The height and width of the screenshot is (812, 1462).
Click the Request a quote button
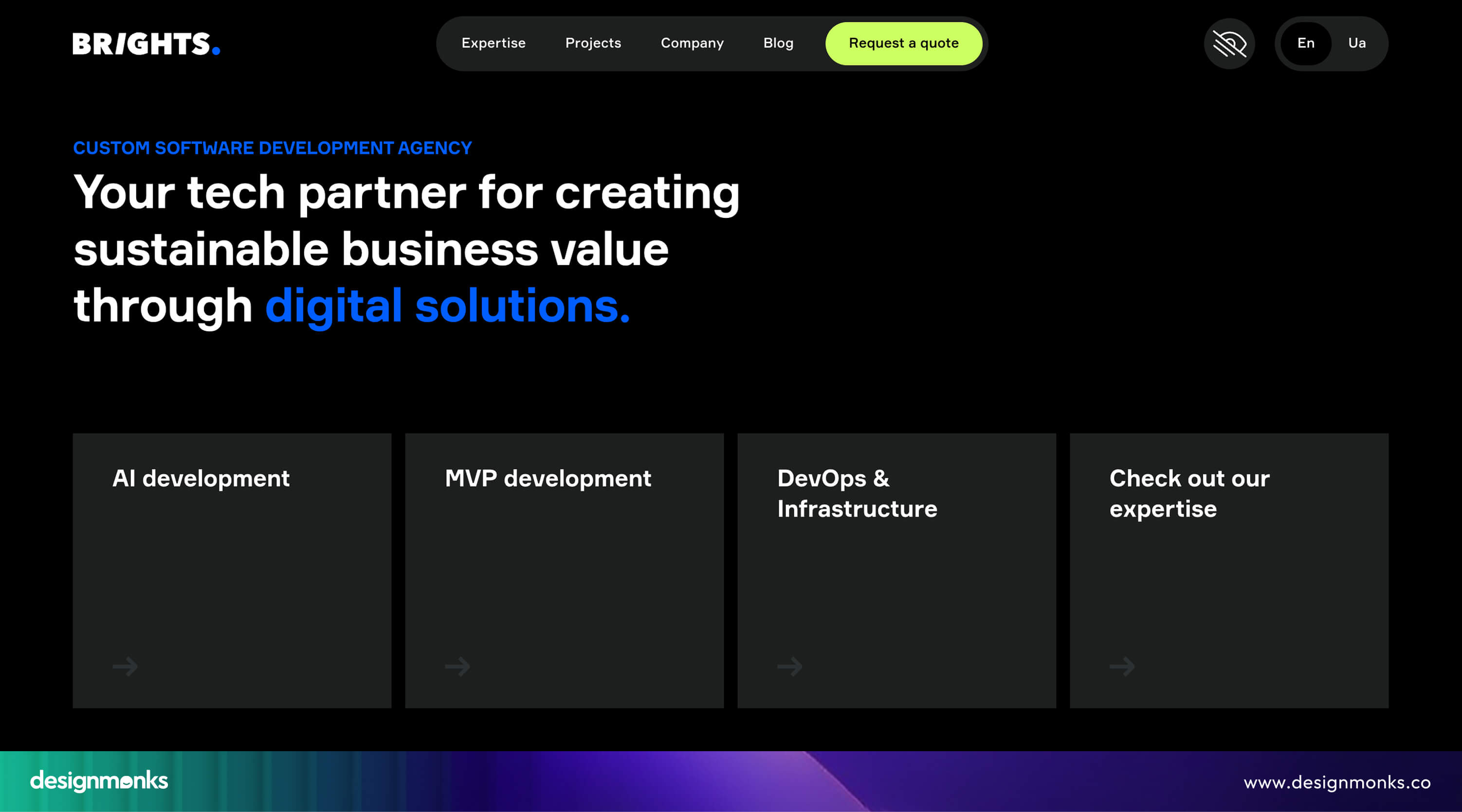click(904, 43)
